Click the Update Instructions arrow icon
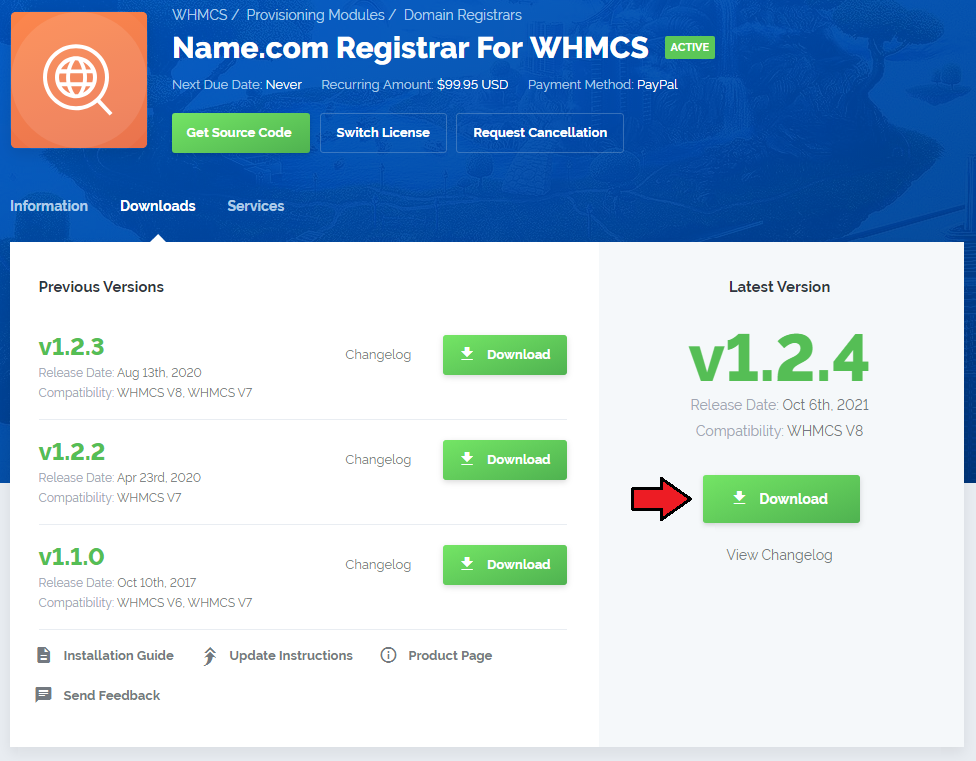 tap(210, 656)
